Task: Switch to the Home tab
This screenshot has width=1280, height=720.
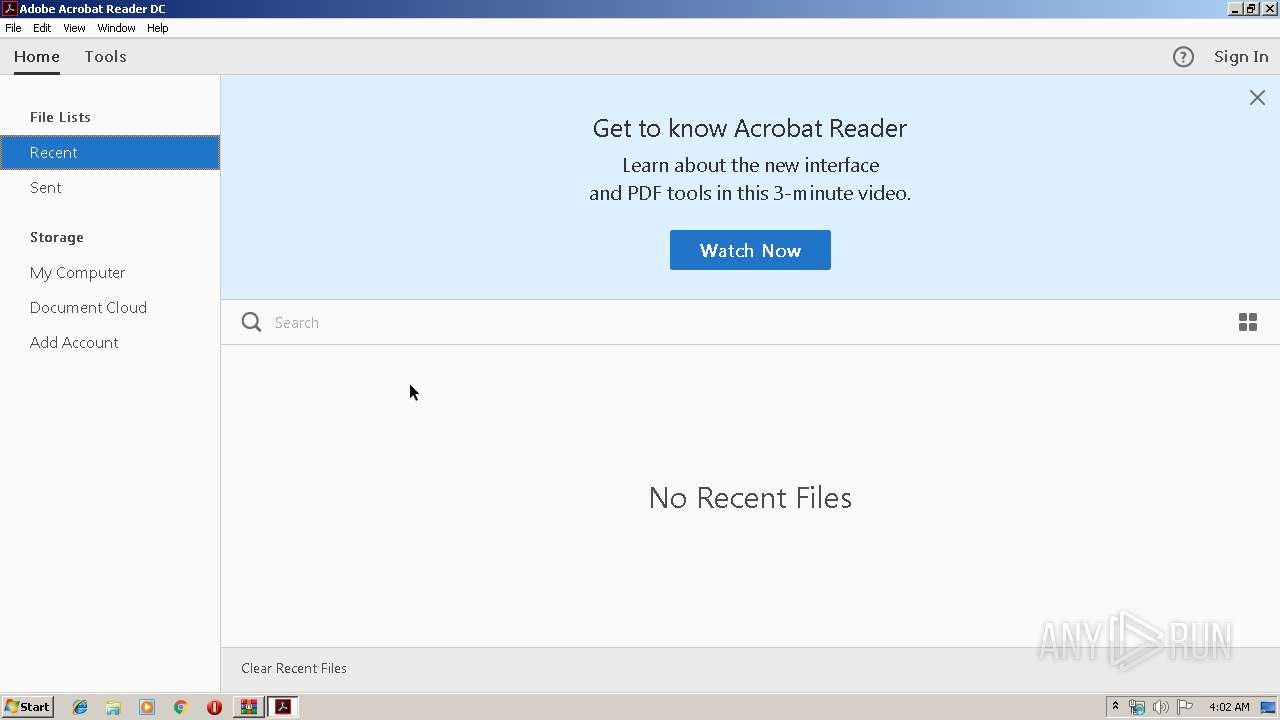Action: (37, 57)
